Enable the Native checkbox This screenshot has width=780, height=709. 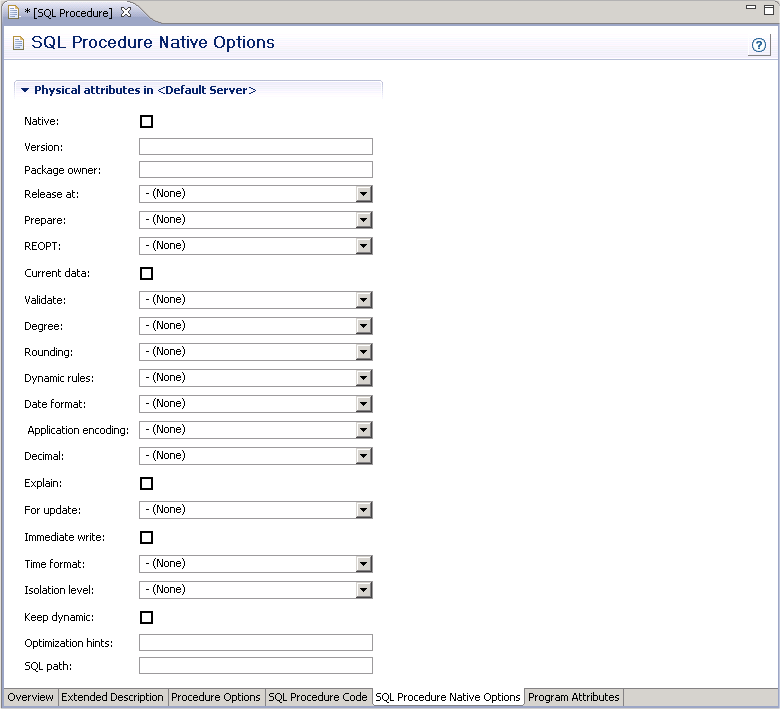(147, 122)
